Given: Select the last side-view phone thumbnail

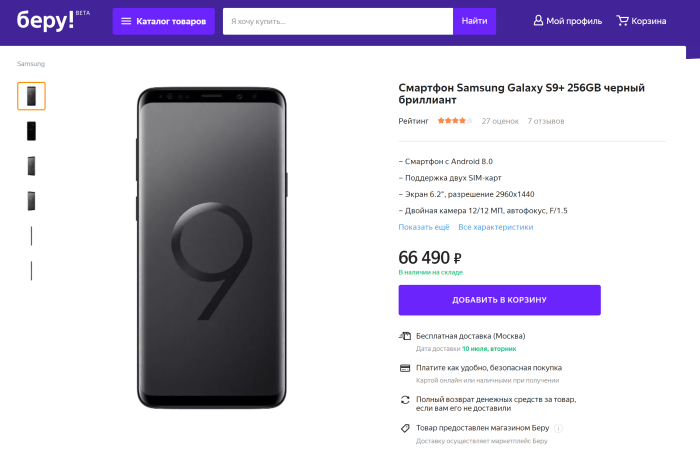Looking at the screenshot, I should pyautogui.click(x=32, y=270).
